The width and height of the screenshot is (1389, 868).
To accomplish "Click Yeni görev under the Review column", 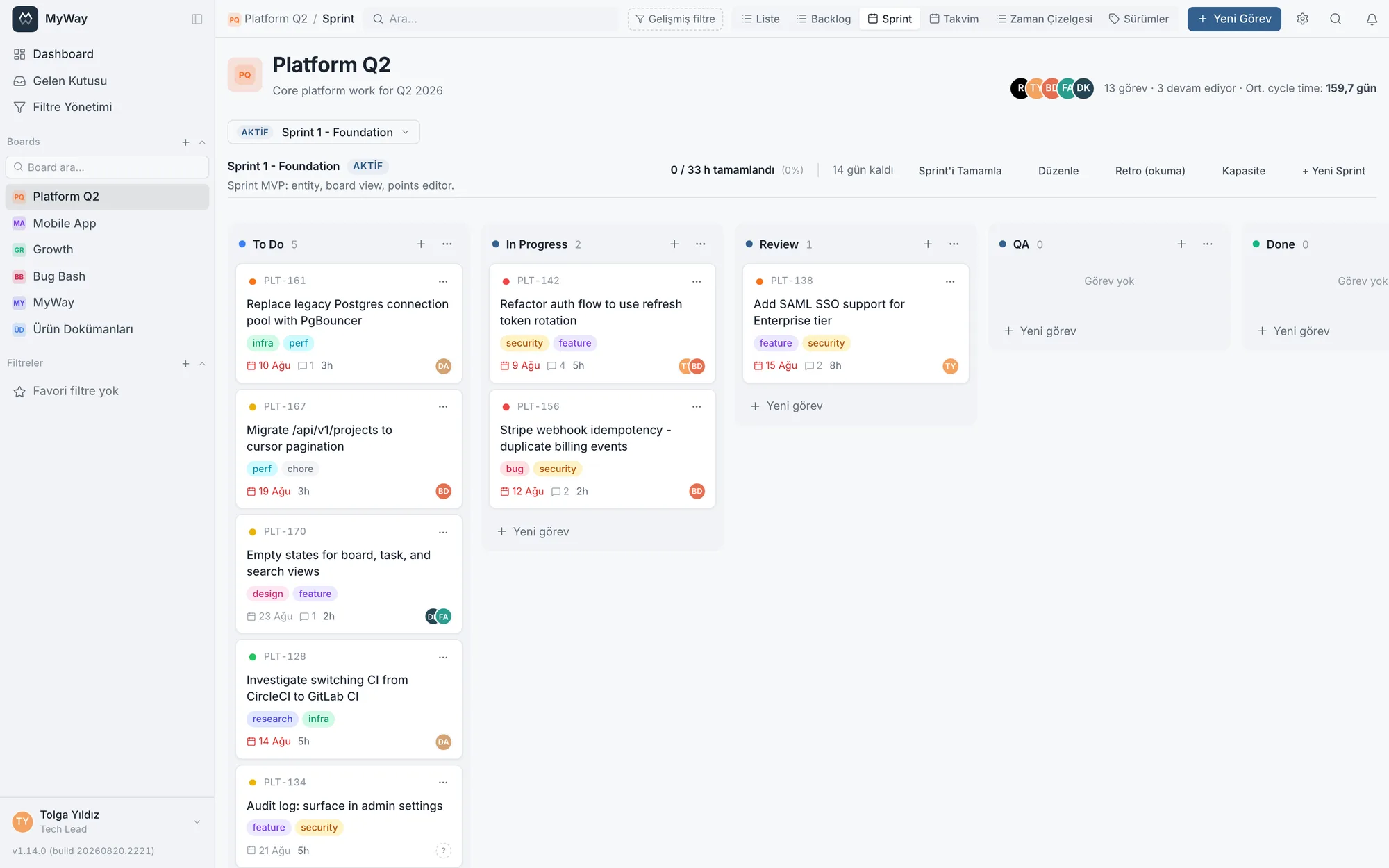I will (x=787, y=406).
